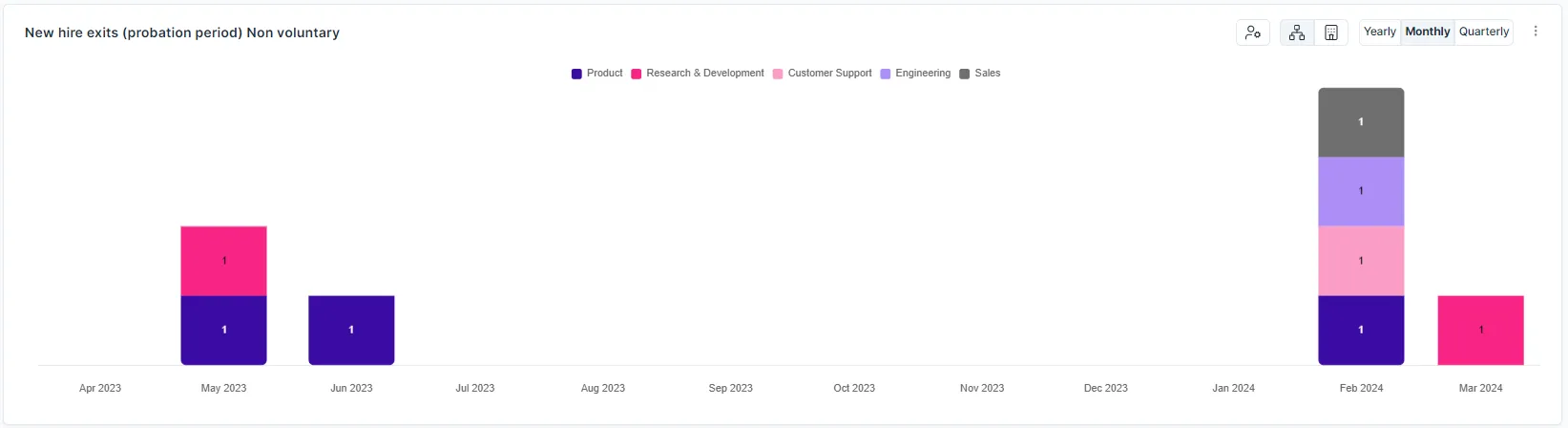
Task: Switch to the Yearly view
Action: pos(1380,32)
